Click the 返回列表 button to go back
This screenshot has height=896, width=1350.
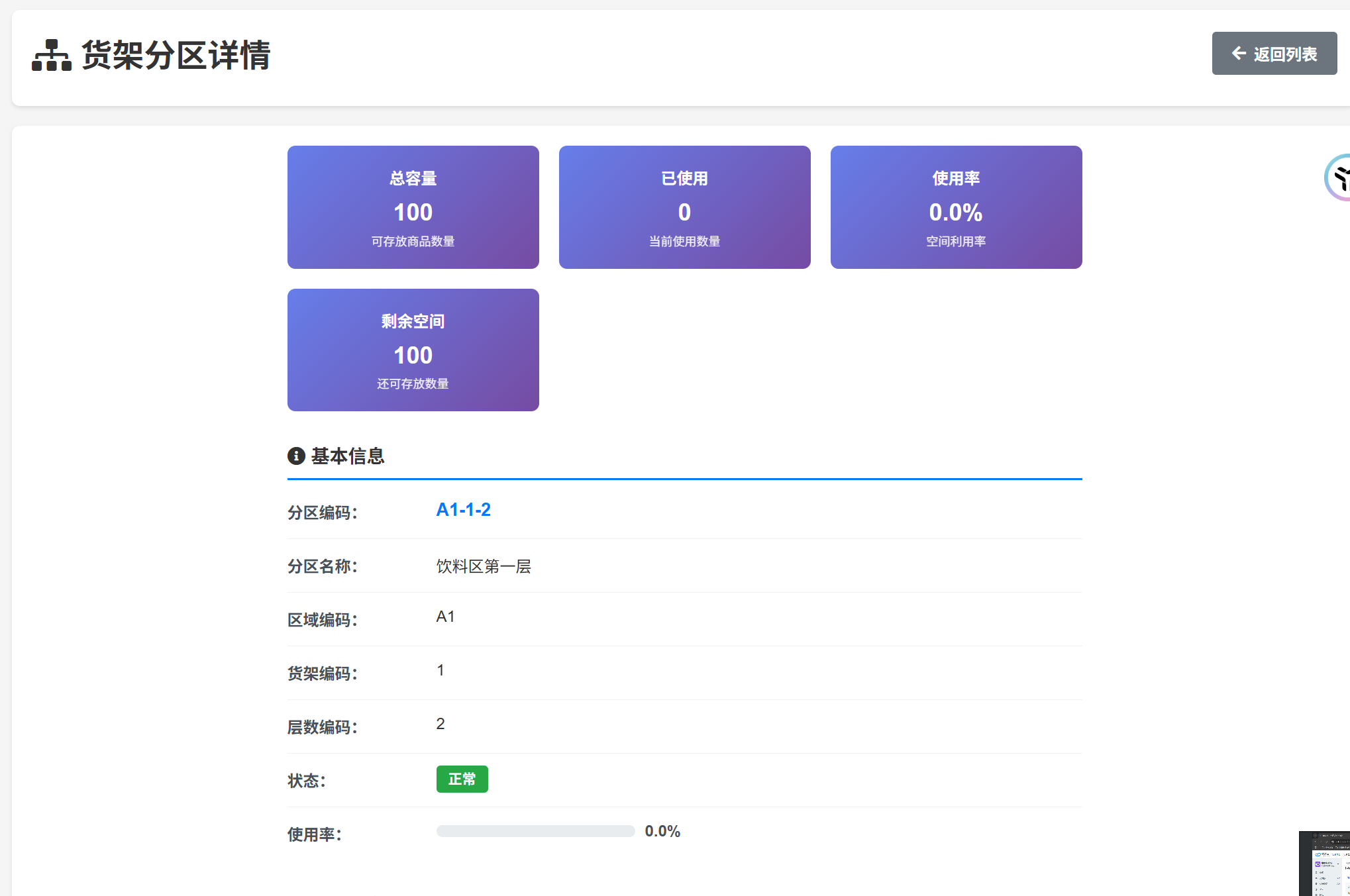[1273, 54]
